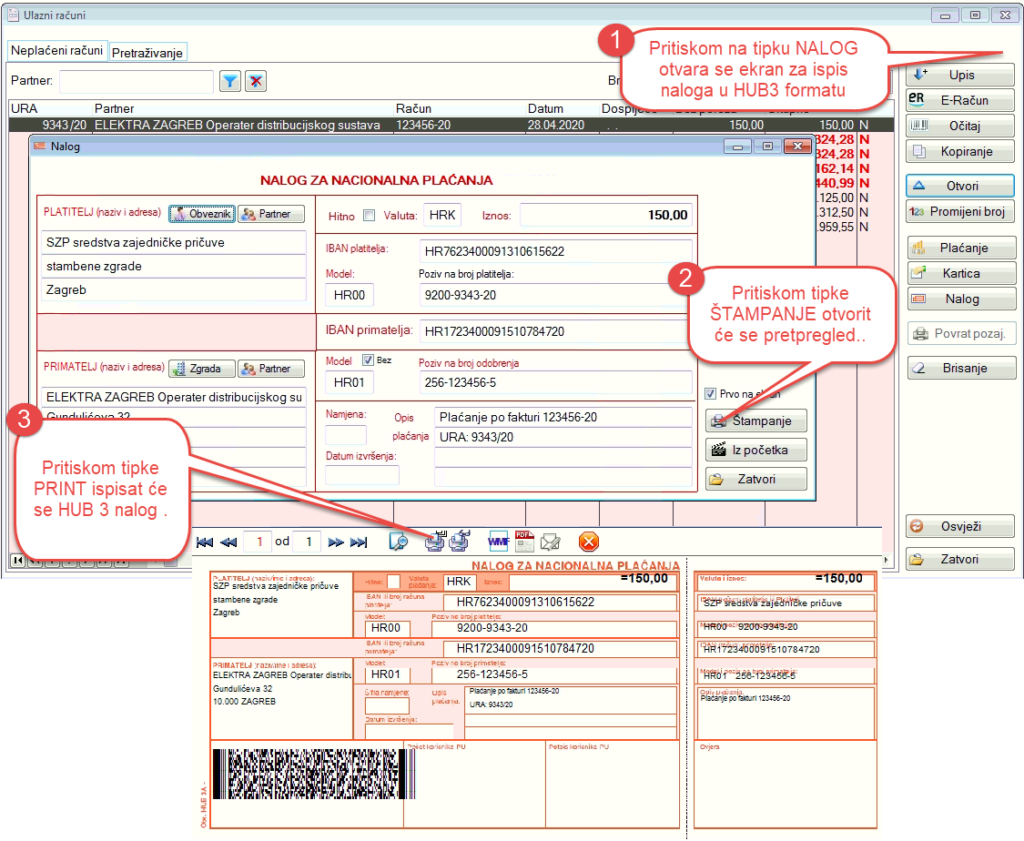This screenshot has width=1024, height=841.
Task: Click the Kopiranje button
Action: pyautogui.click(x=960, y=151)
